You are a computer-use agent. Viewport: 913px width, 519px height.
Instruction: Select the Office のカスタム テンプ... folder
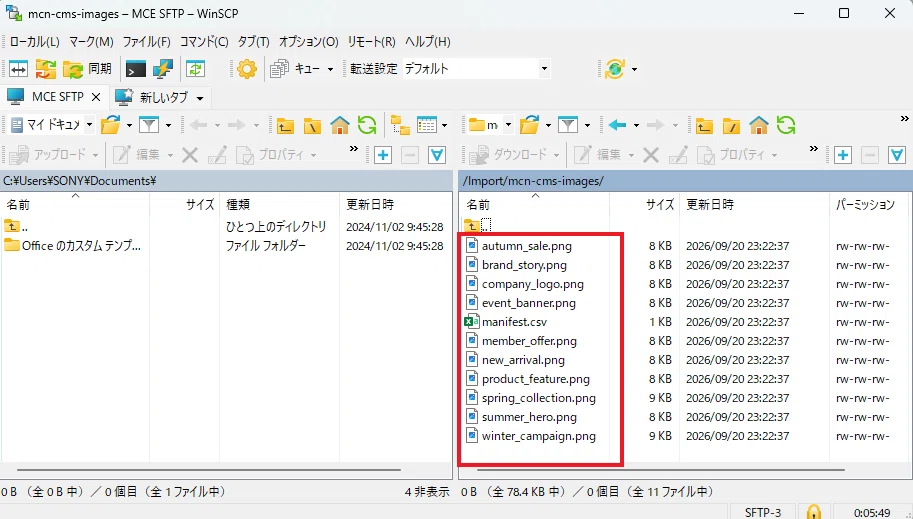(73, 246)
